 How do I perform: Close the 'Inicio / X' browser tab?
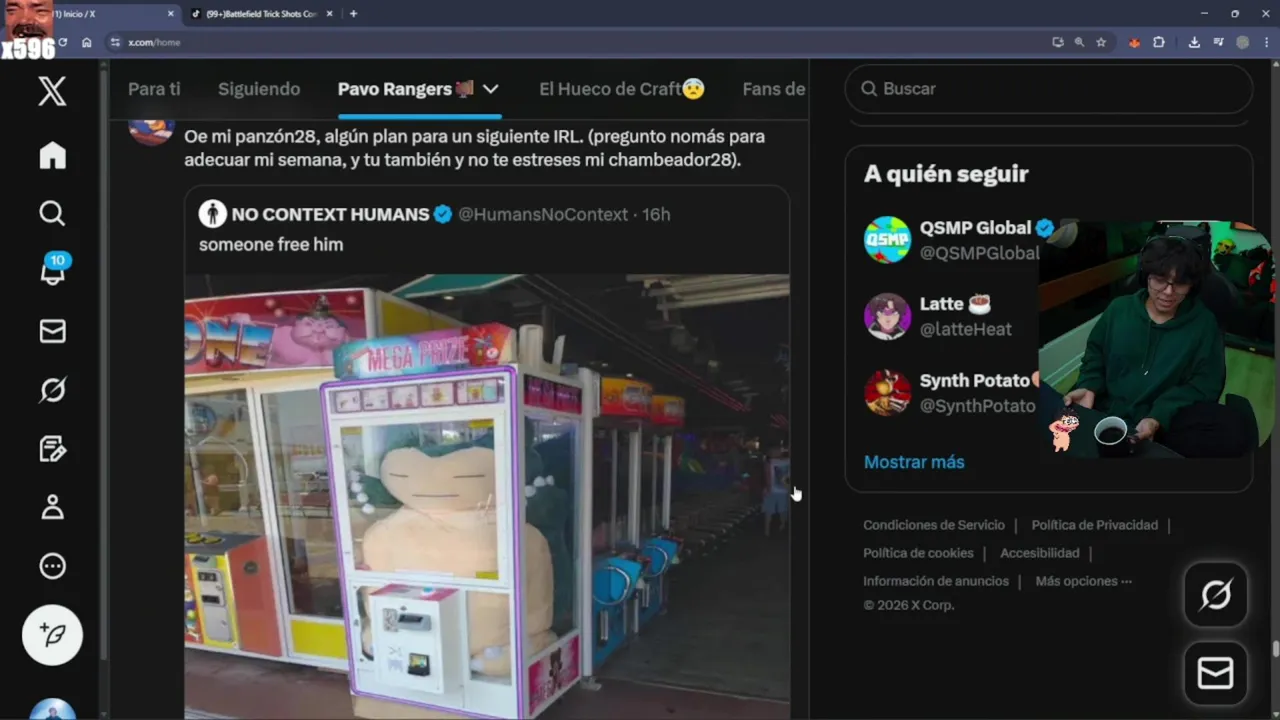point(171,14)
